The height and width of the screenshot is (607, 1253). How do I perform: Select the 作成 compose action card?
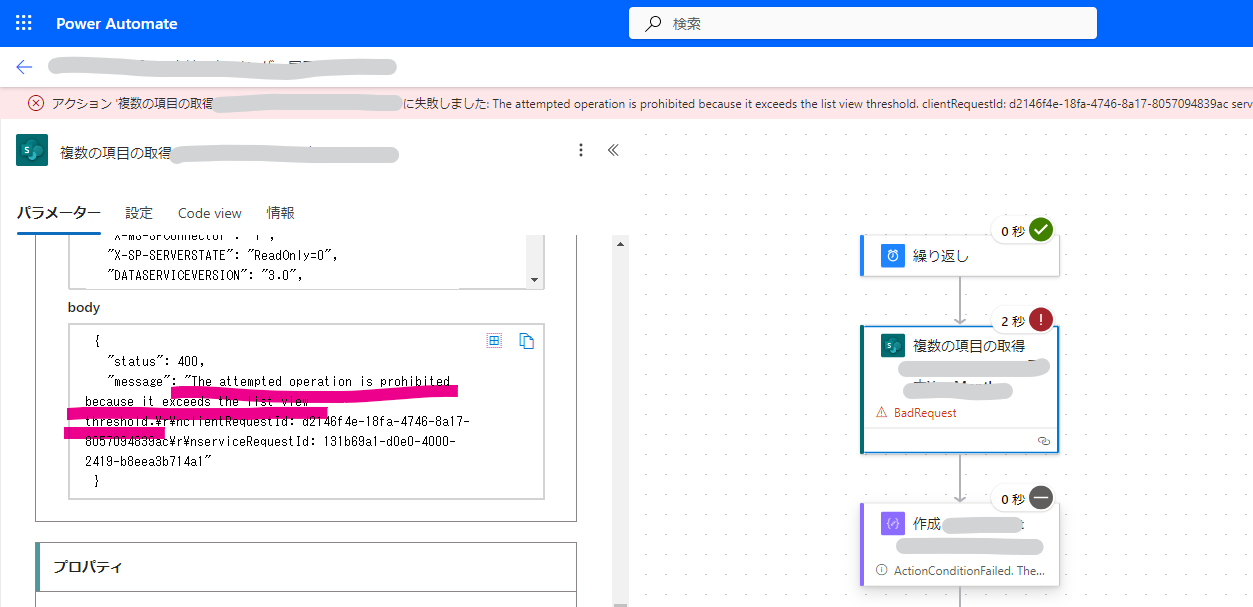click(x=960, y=544)
